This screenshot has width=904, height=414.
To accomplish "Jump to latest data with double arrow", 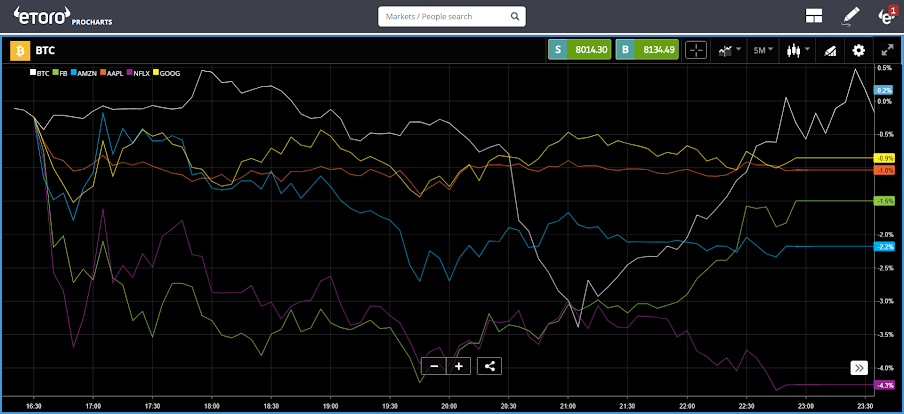I will point(858,368).
